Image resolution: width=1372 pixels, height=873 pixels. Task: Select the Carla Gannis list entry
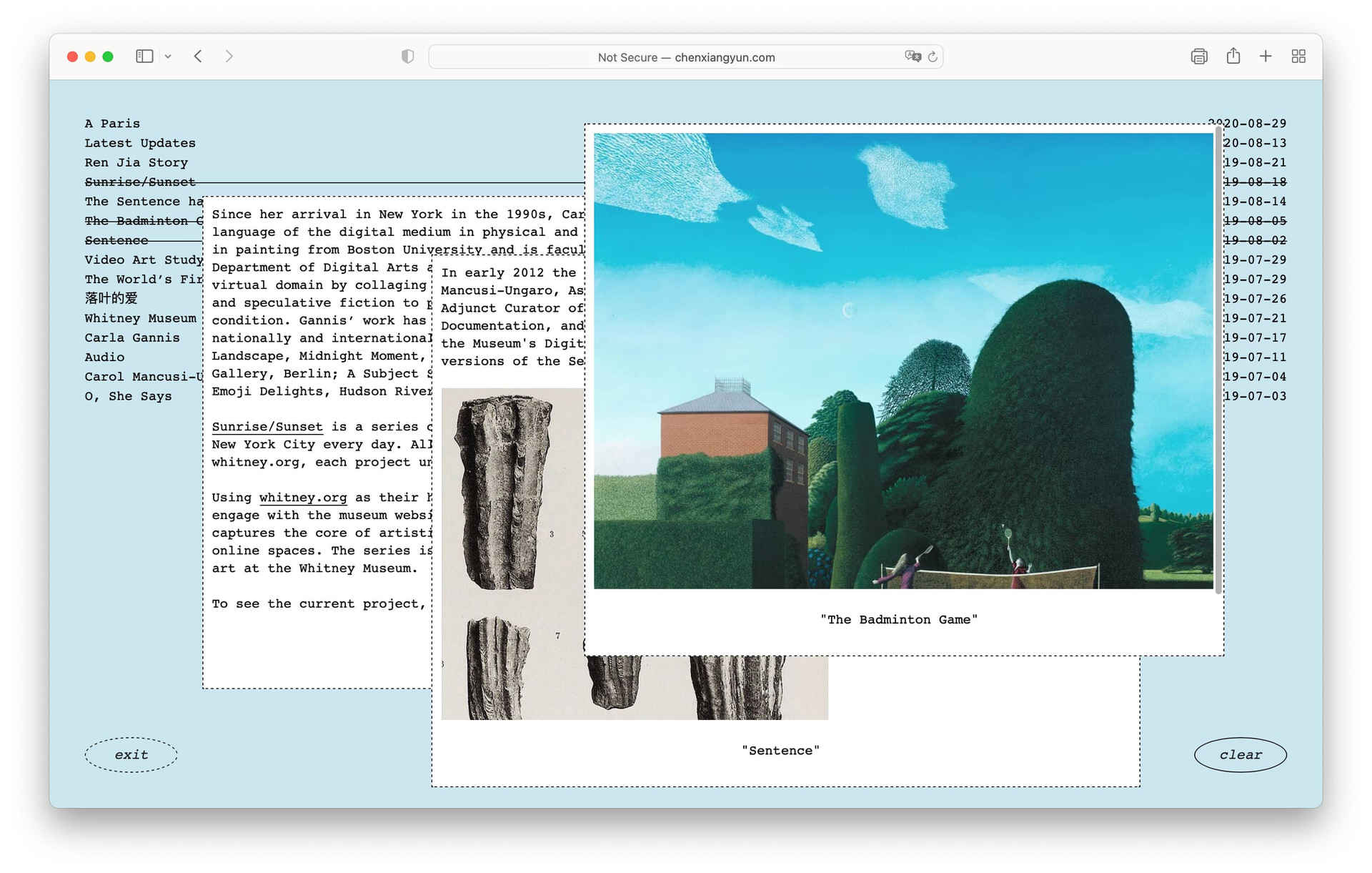pos(132,337)
